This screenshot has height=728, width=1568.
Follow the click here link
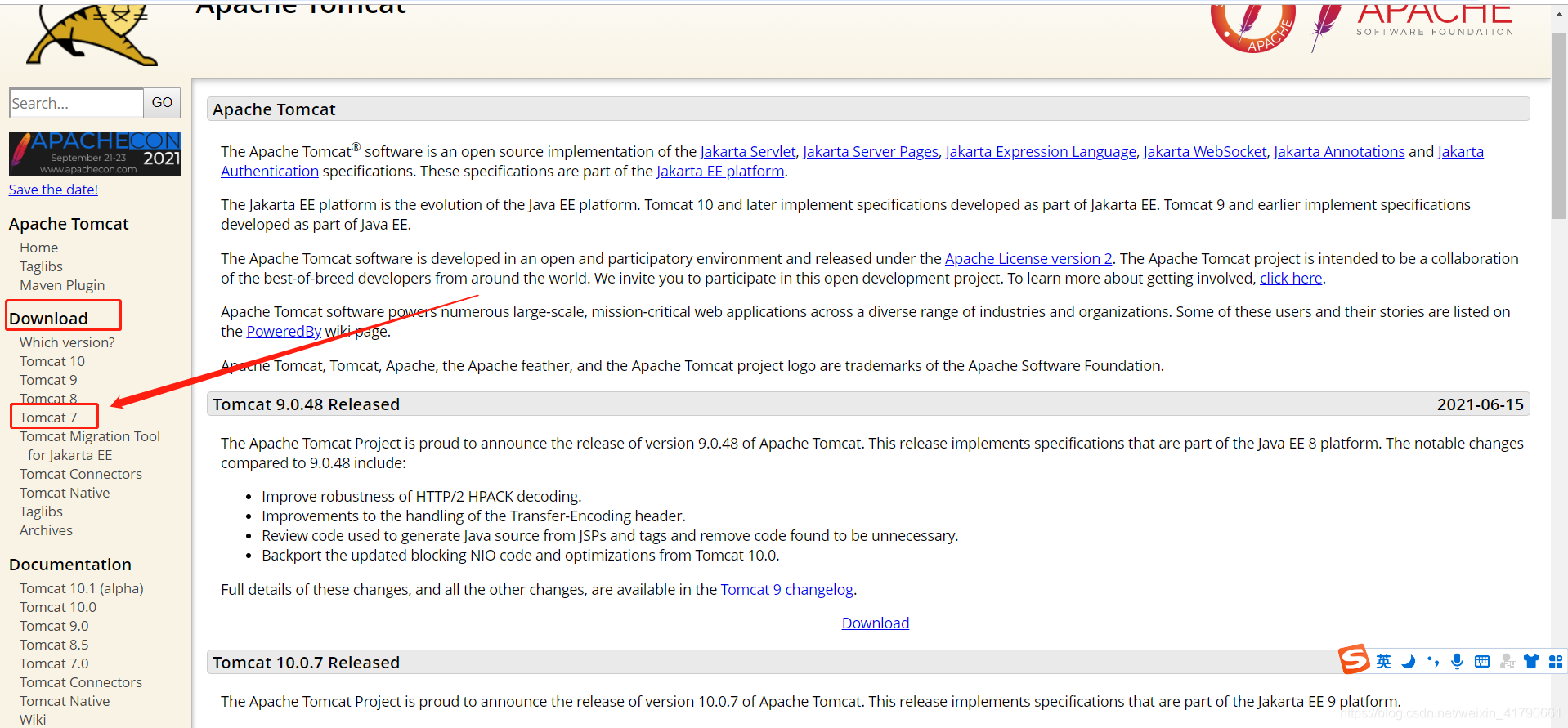pos(1291,278)
